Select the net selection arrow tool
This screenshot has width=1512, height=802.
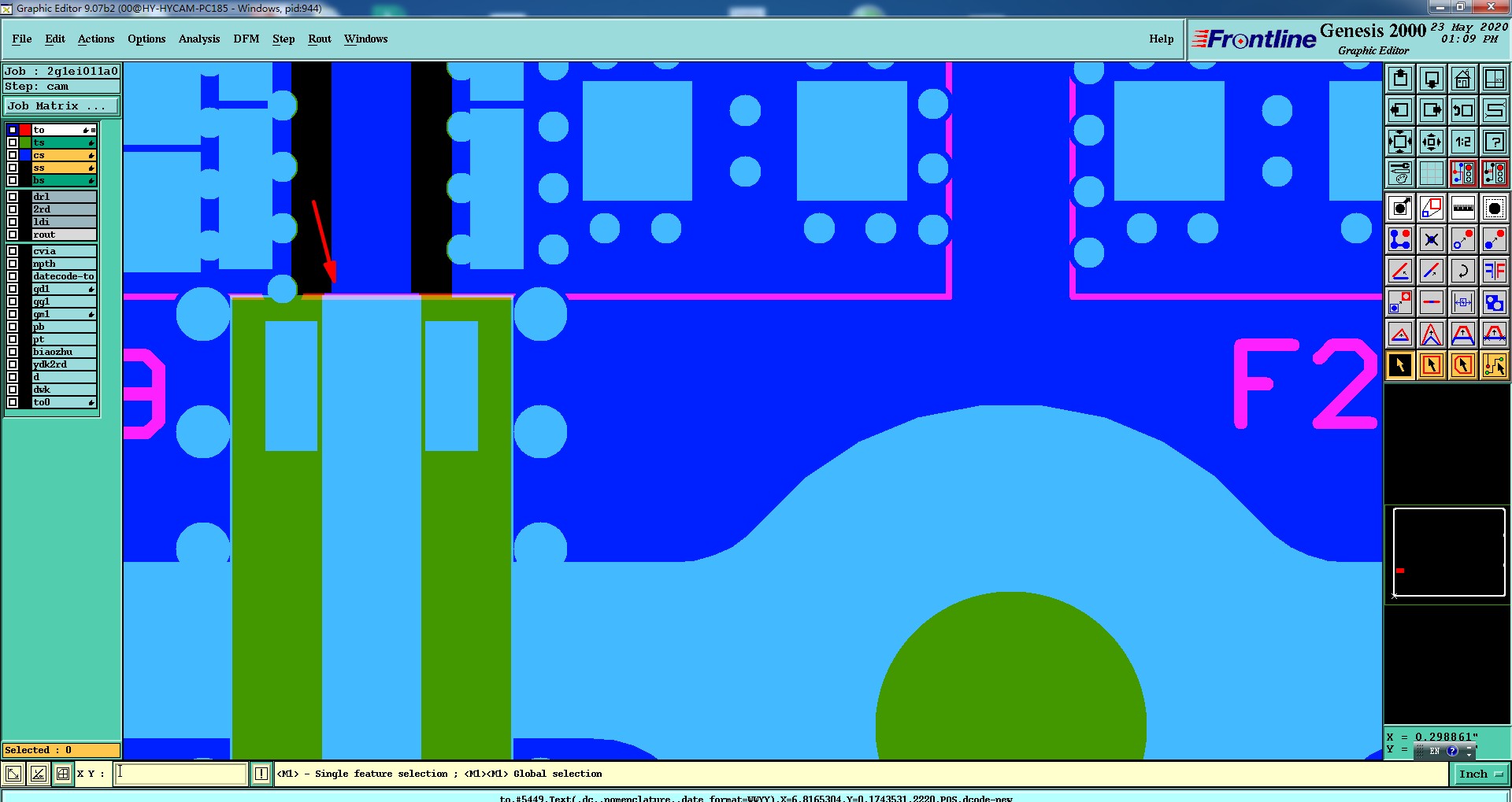tap(1495, 365)
